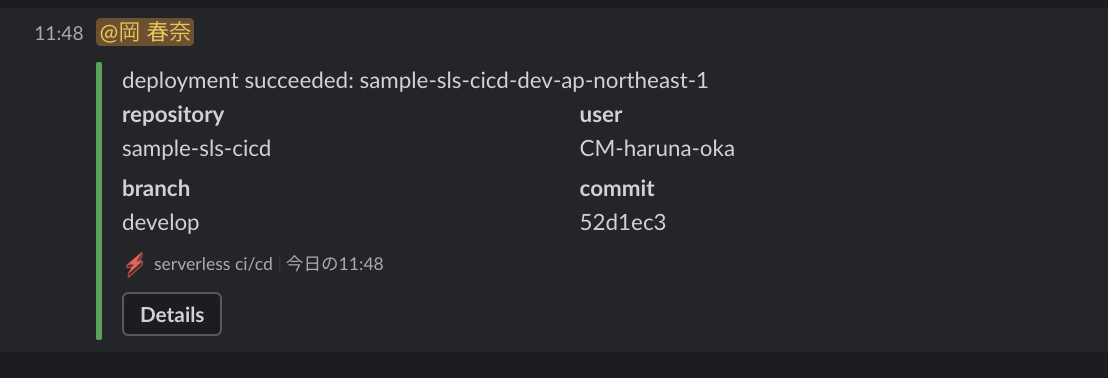
Task: Click the serverless ci/cd footer text
Action: (x=213, y=264)
